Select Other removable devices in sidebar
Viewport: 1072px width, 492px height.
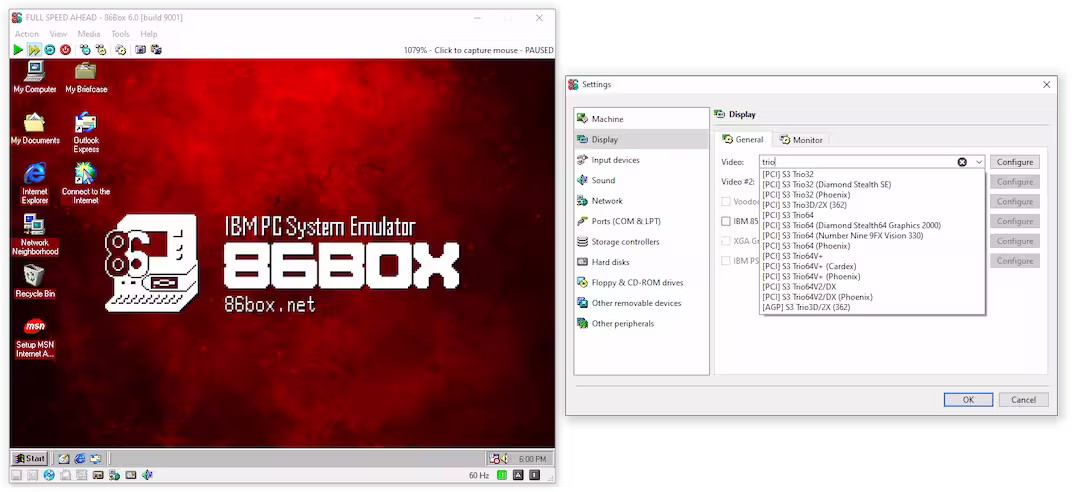point(641,303)
